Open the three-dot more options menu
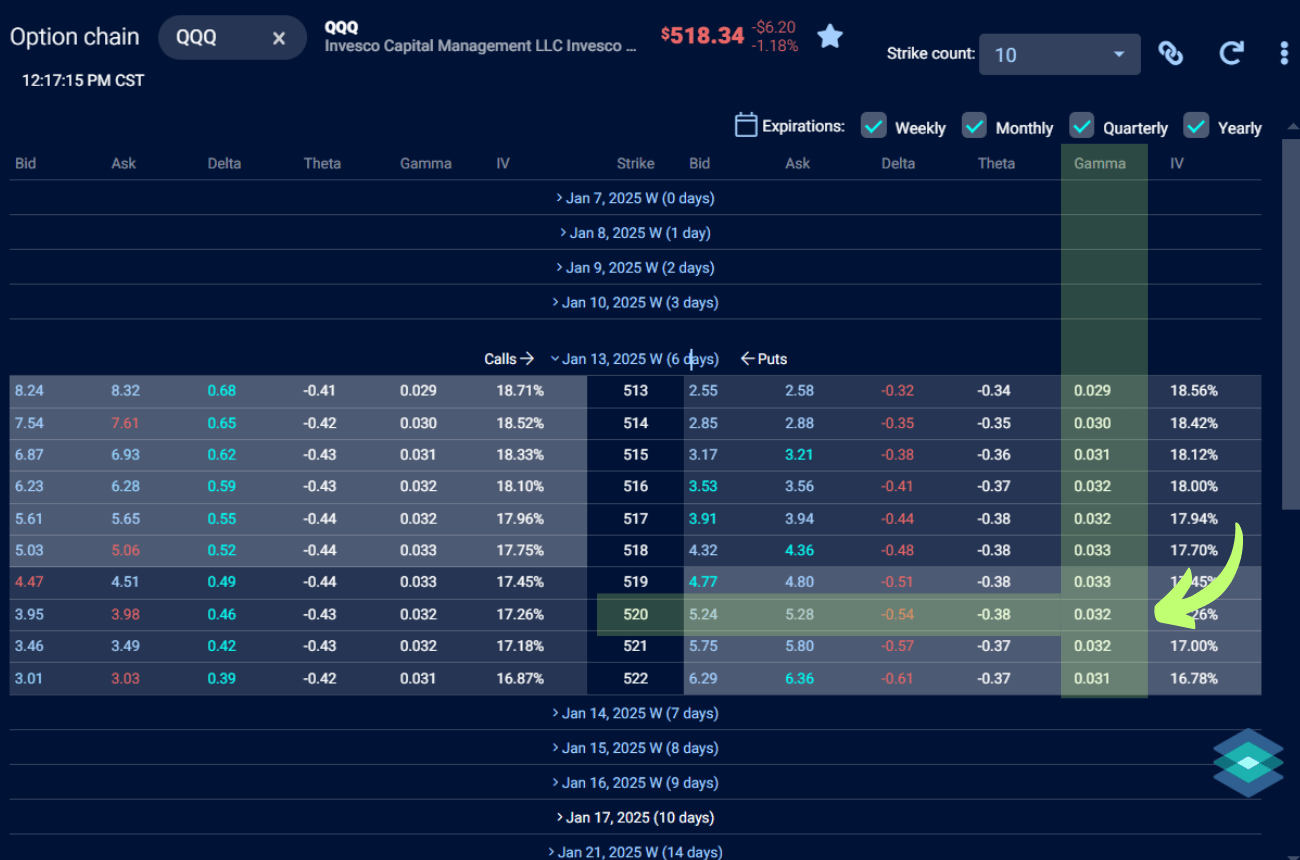 (x=1284, y=53)
